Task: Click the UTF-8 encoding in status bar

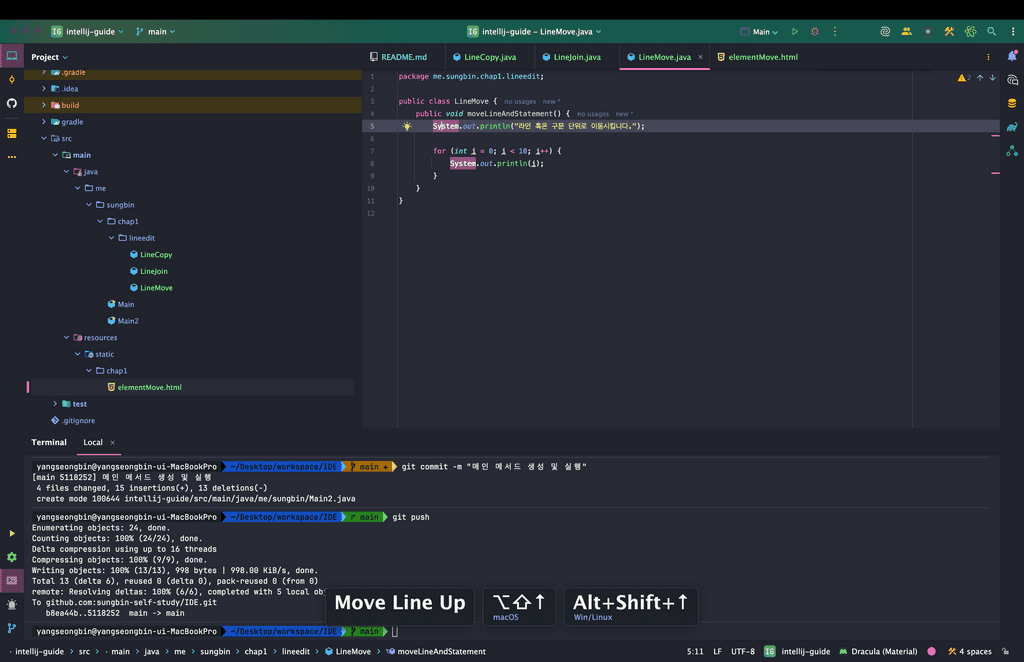Action: [743, 651]
